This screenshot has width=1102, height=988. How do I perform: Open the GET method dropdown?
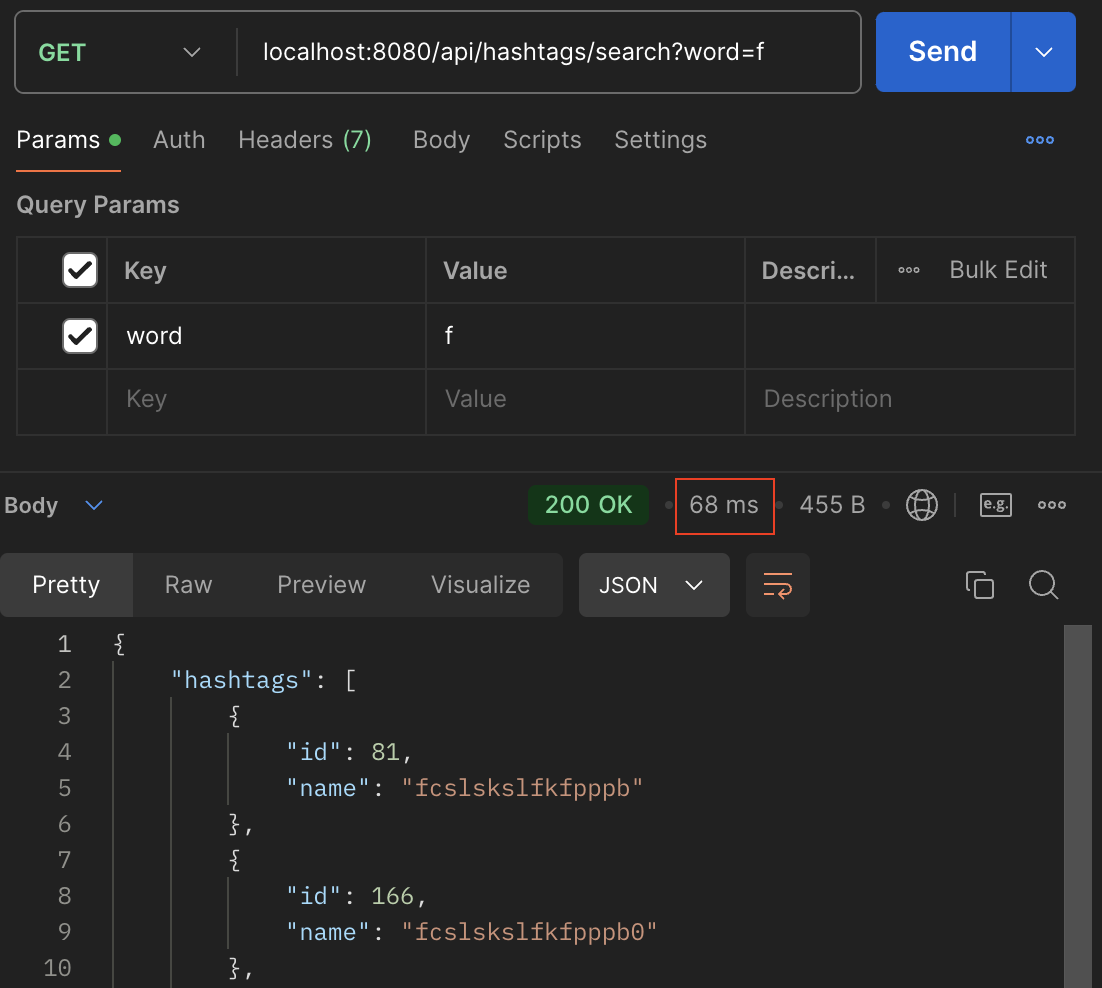pyautogui.click(x=119, y=53)
